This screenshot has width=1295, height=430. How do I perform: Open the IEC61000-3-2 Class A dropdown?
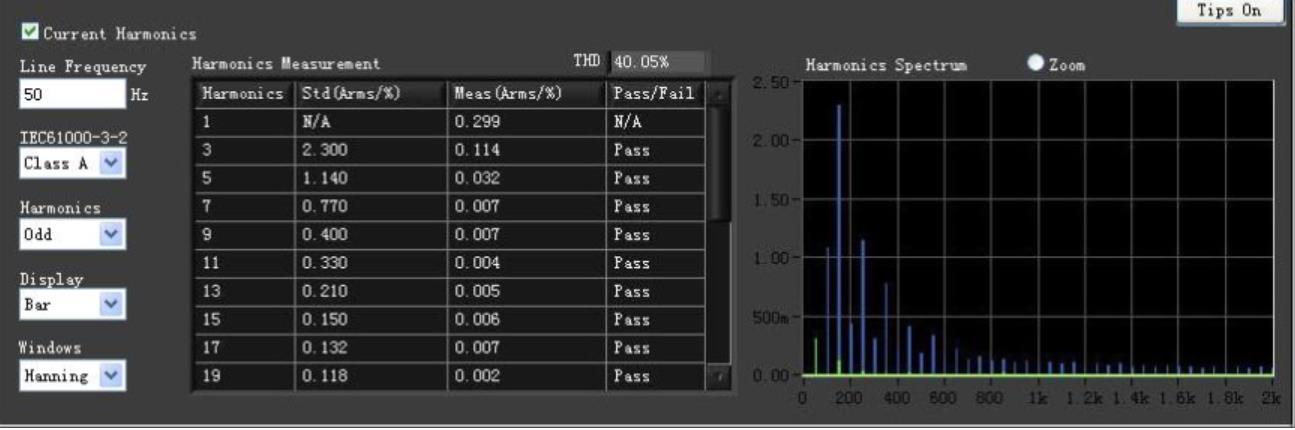72,164
